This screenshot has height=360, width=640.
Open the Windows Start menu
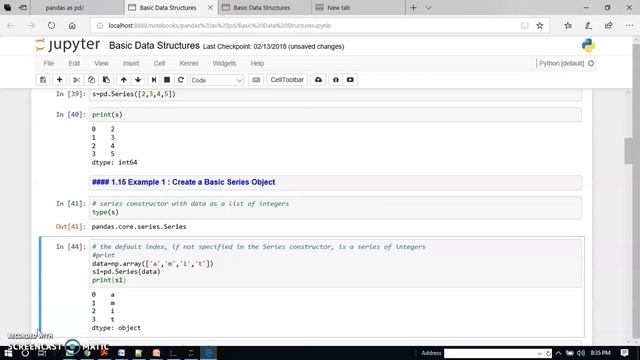coord(8,353)
